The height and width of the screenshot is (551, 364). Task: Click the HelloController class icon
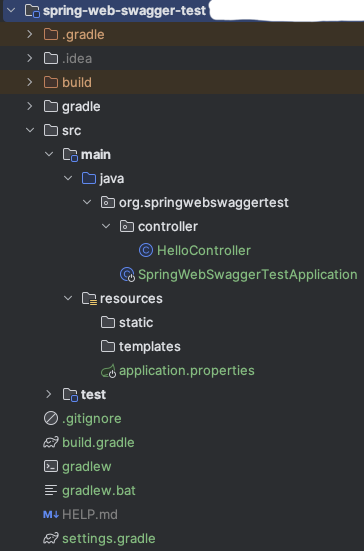pyautogui.click(x=146, y=250)
